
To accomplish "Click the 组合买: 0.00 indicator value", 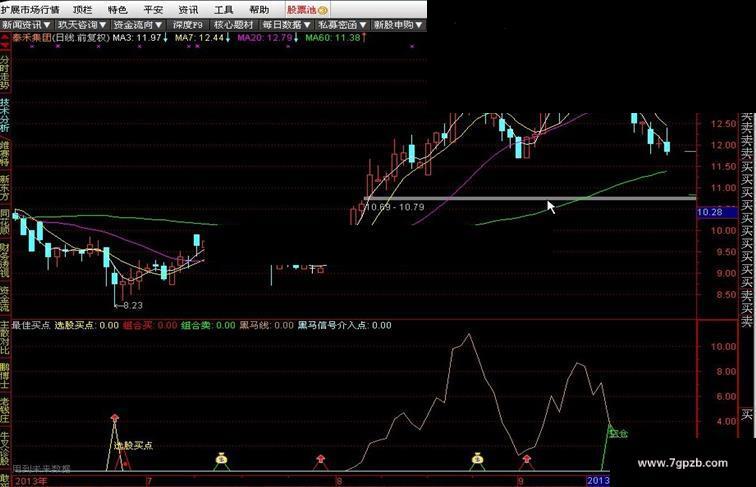I will (150, 325).
